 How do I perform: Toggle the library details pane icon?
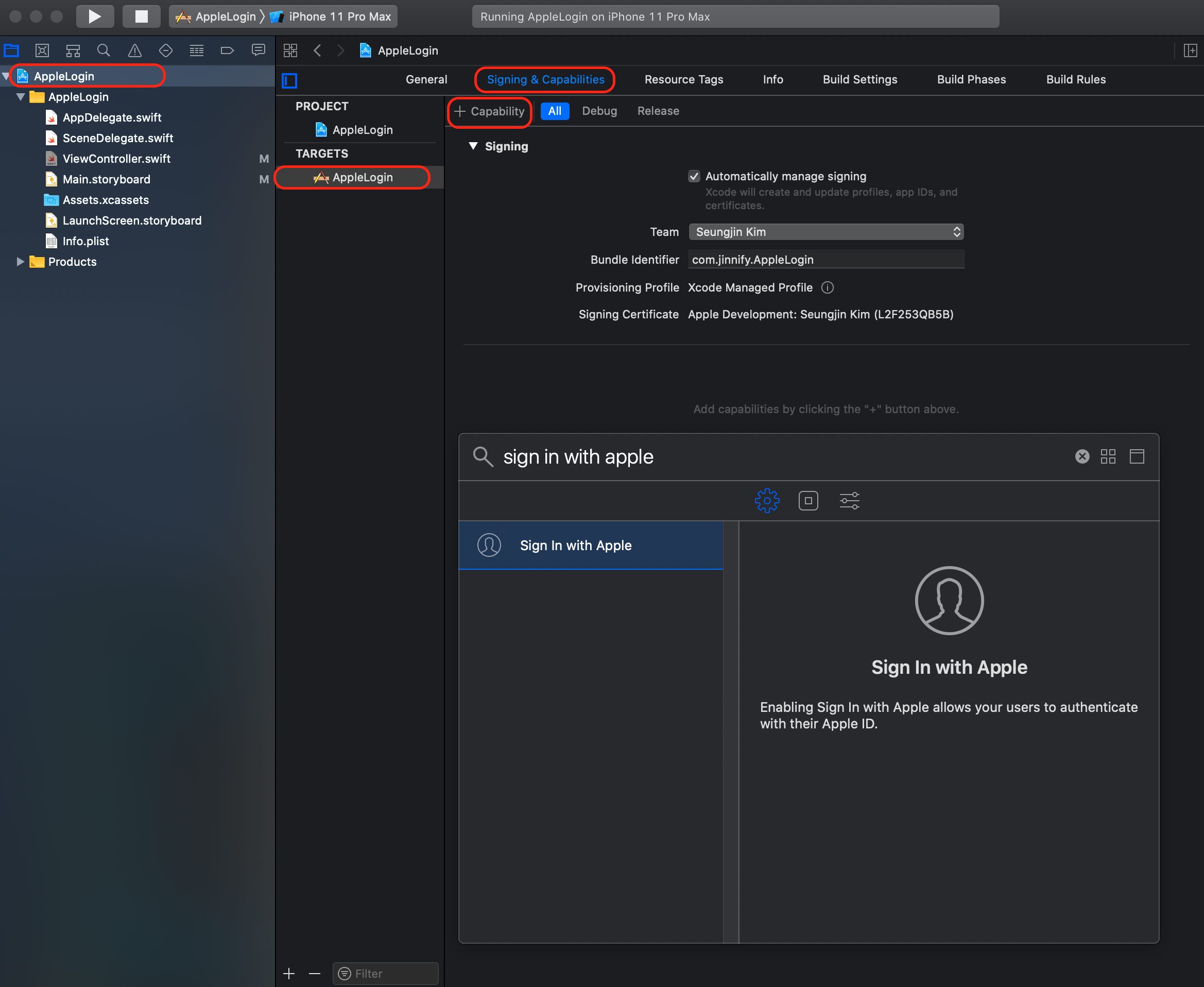pos(1137,456)
